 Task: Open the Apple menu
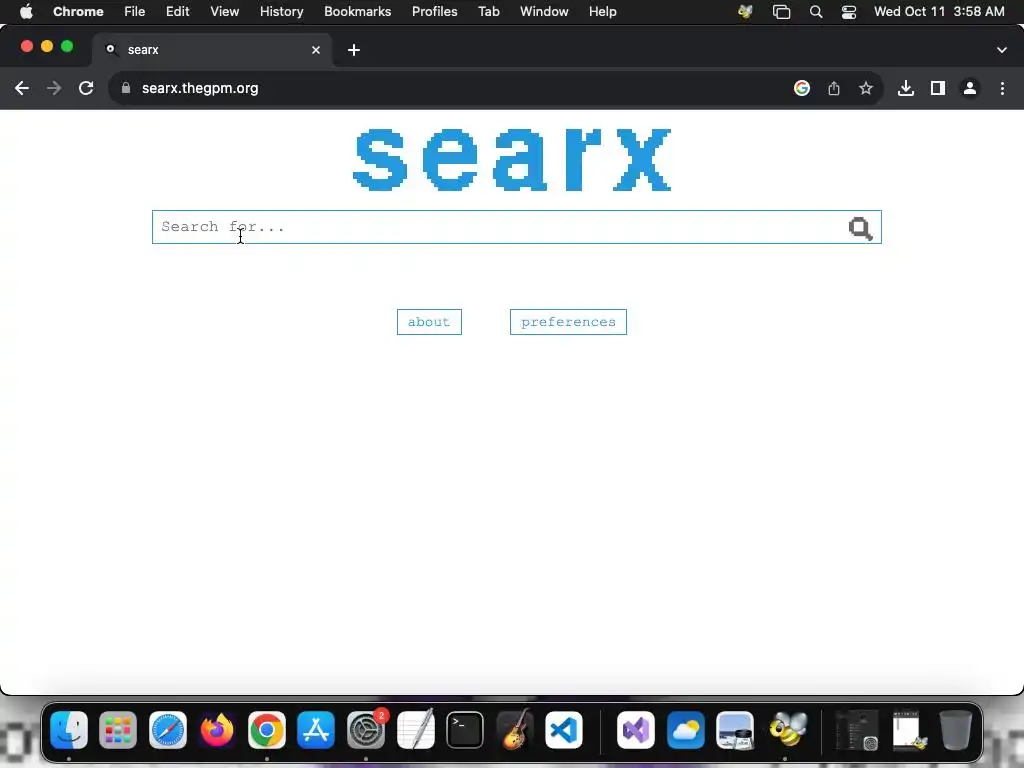click(26, 12)
